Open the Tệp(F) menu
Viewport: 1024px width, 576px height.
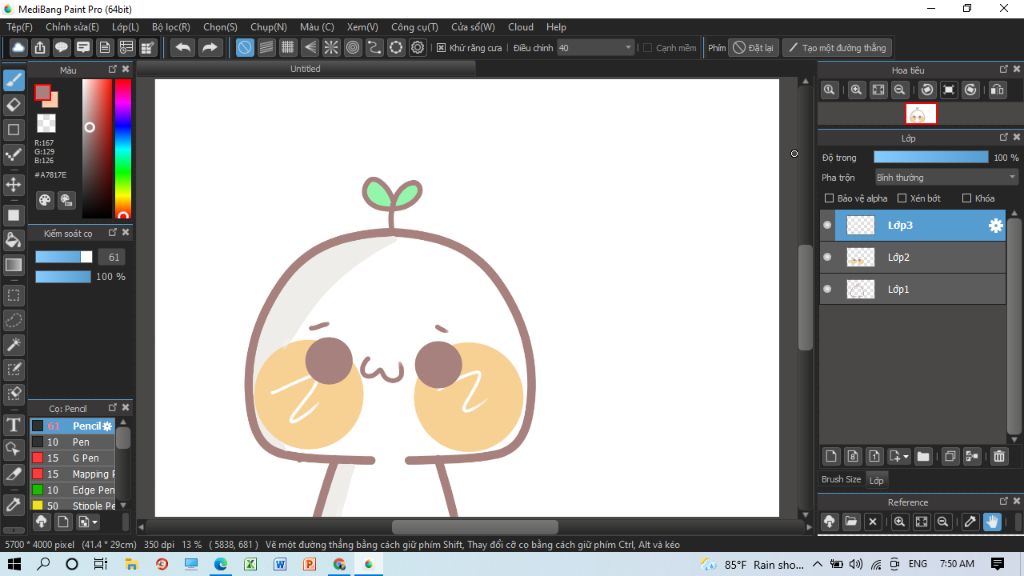(20, 27)
